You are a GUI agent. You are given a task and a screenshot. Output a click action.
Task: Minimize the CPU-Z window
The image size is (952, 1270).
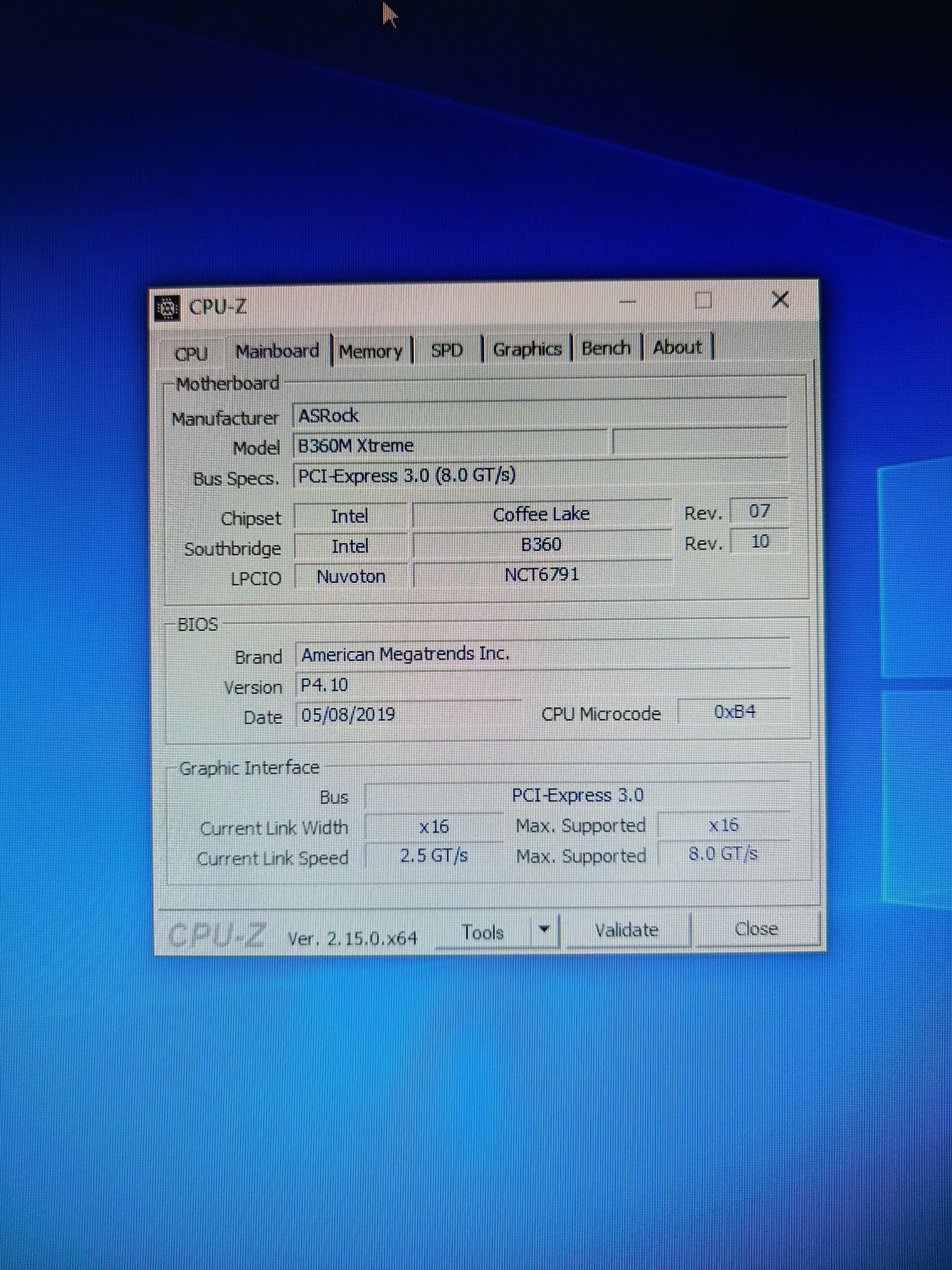[628, 301]
